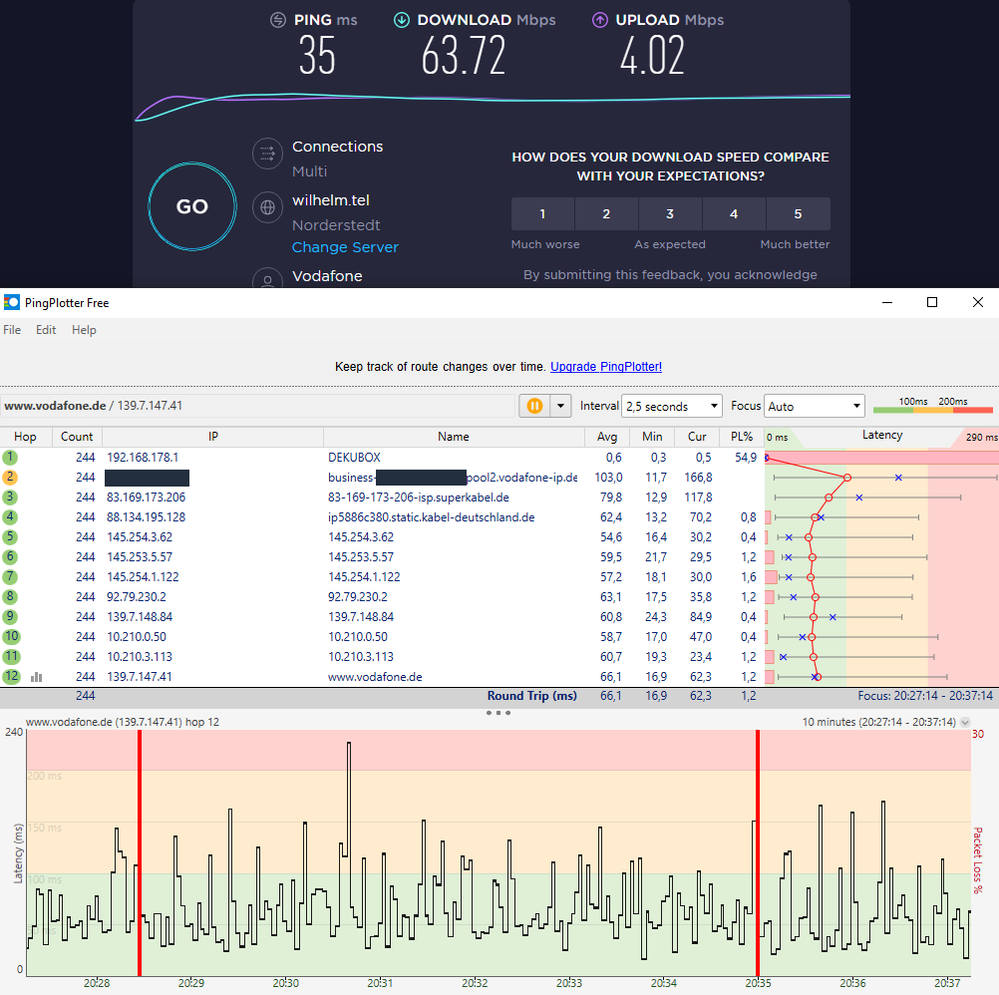The image size is (999, 995).
Task: Click the DEKUBOX hop name
Action: pos(354,457)
